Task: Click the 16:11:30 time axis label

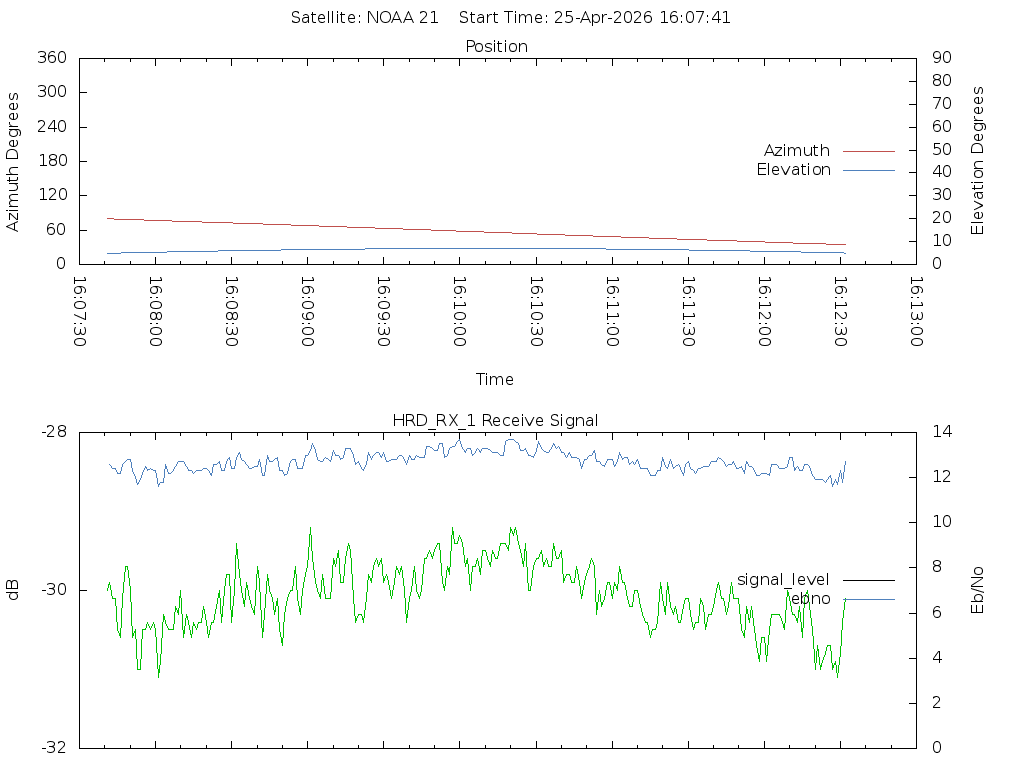Action: click(687, 311)
